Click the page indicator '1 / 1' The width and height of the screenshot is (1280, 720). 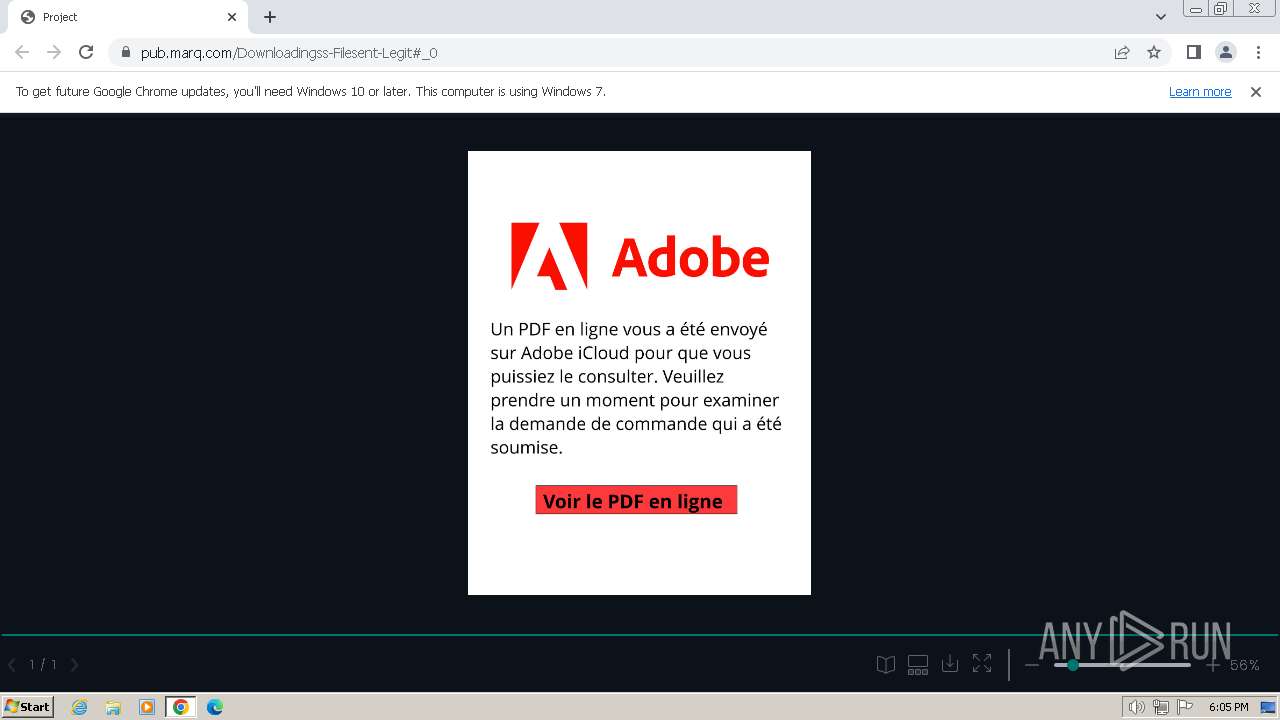tap(42, 664)
